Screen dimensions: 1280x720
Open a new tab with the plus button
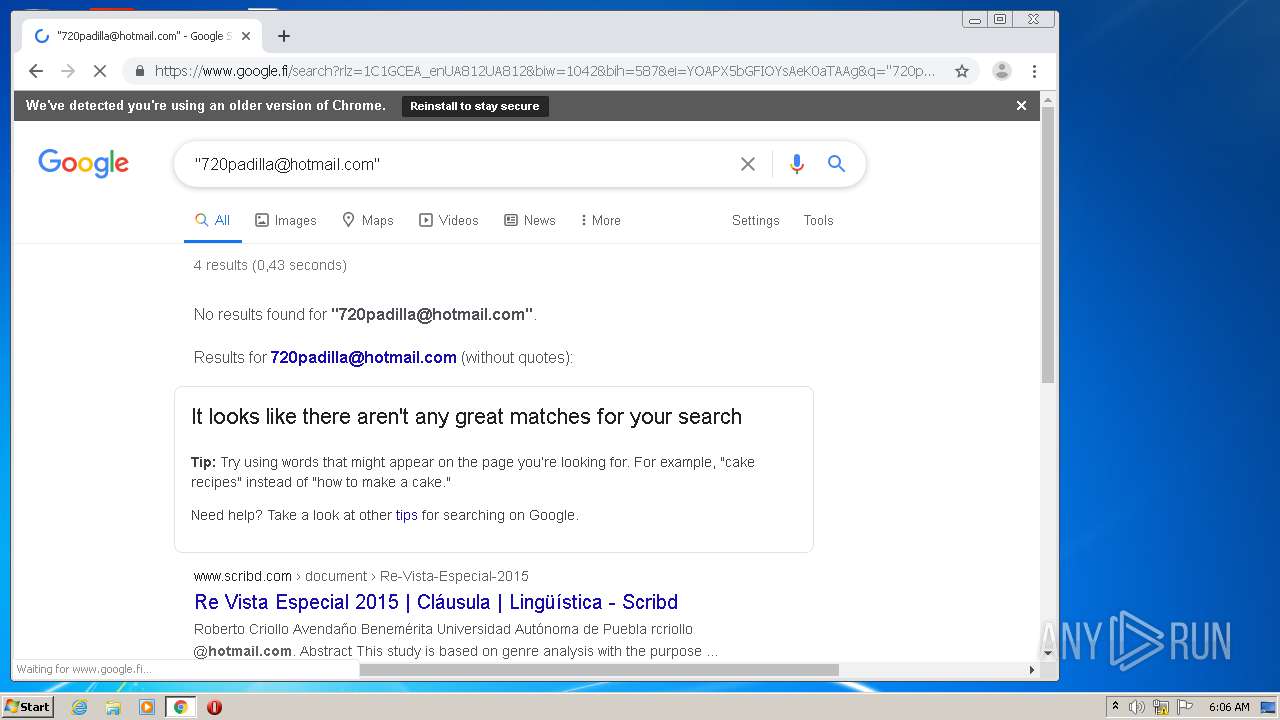pyautogui.click(x=284, y=36)
